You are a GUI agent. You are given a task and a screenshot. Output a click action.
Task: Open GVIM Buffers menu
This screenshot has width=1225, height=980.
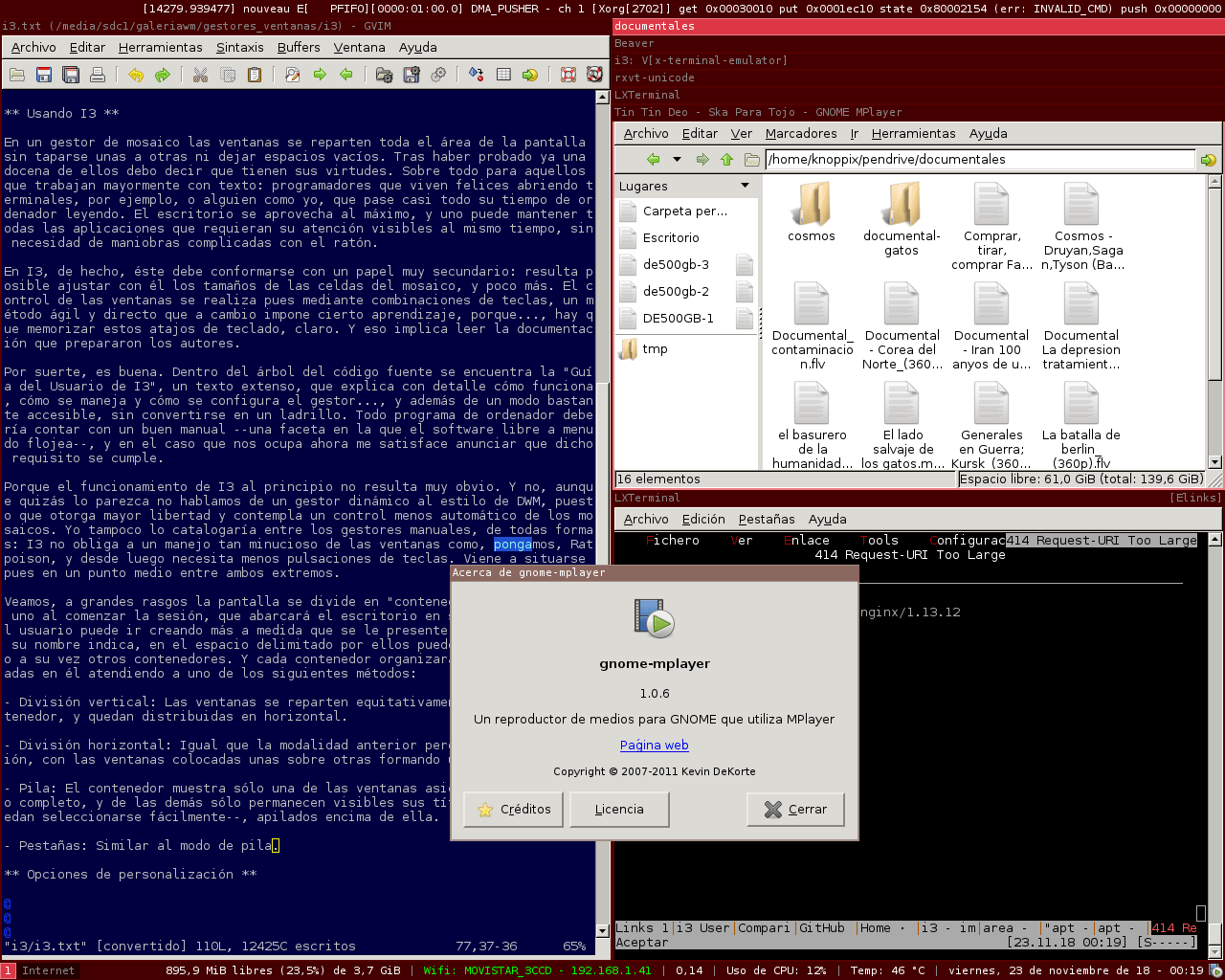(x=299, y=47)
